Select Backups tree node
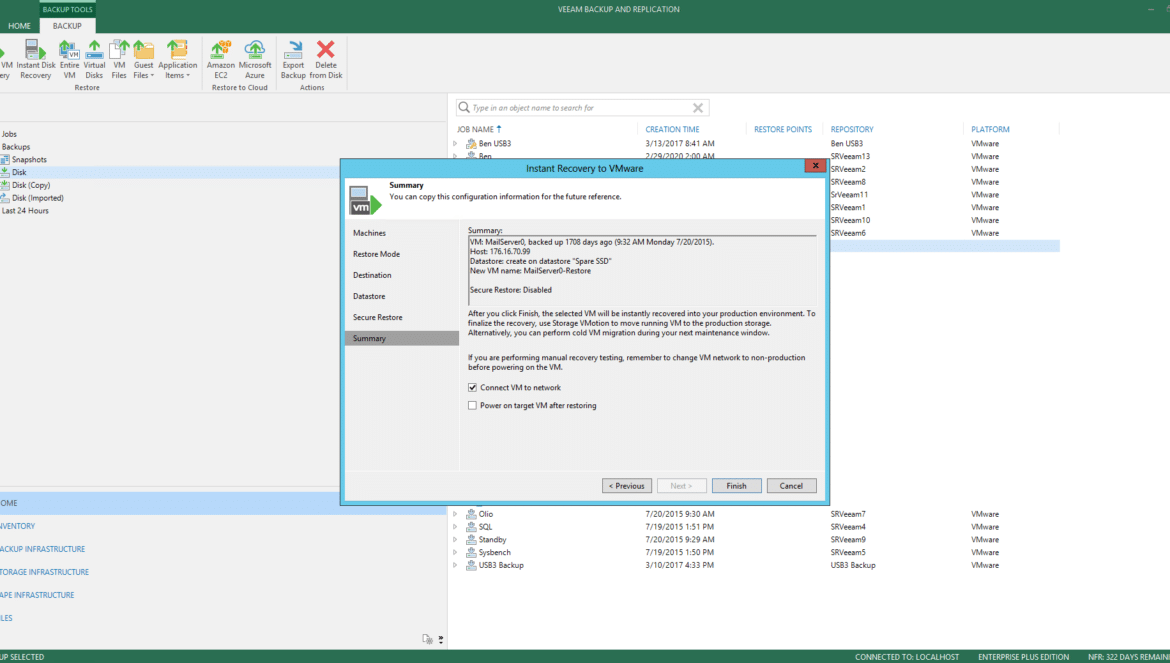Image resolution: width=1170 pixels, height=663 pixels. (x=16, y=147)
